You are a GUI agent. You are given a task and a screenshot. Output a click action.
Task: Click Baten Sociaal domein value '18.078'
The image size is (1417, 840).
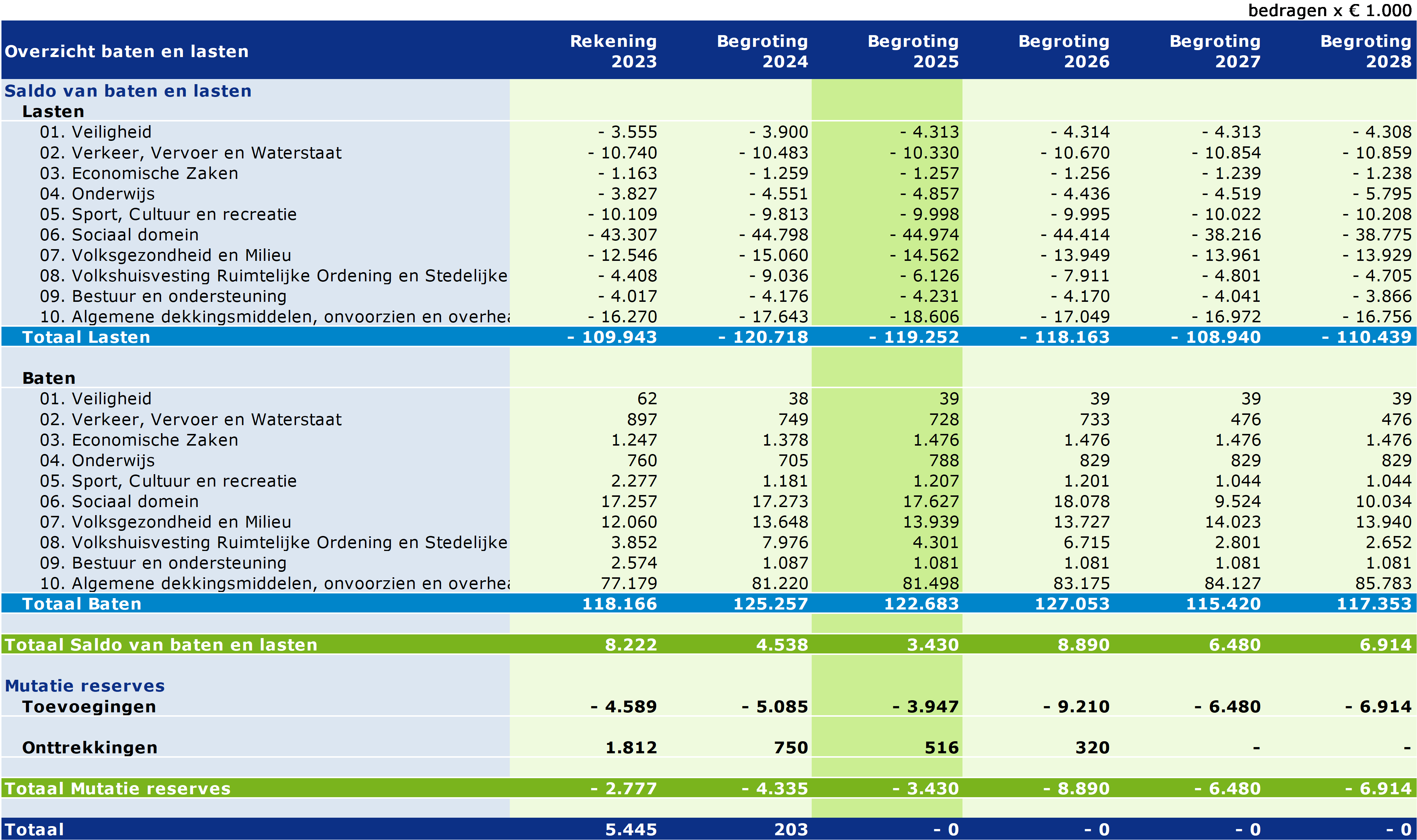1081,502
